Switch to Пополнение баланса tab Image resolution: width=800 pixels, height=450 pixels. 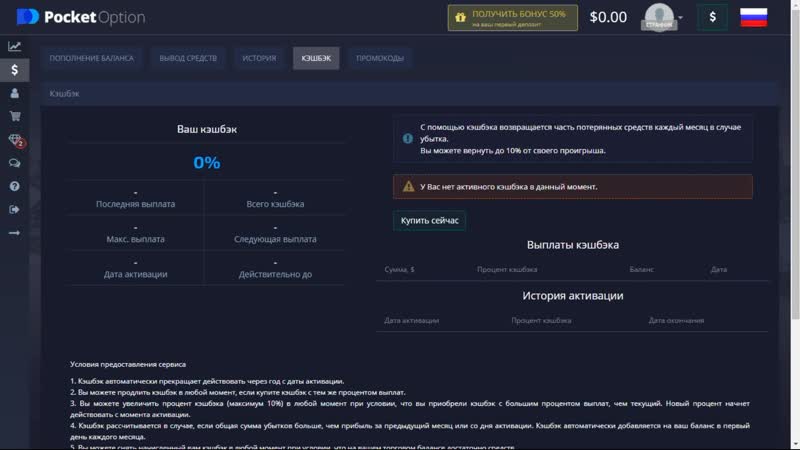coord(91,58)
